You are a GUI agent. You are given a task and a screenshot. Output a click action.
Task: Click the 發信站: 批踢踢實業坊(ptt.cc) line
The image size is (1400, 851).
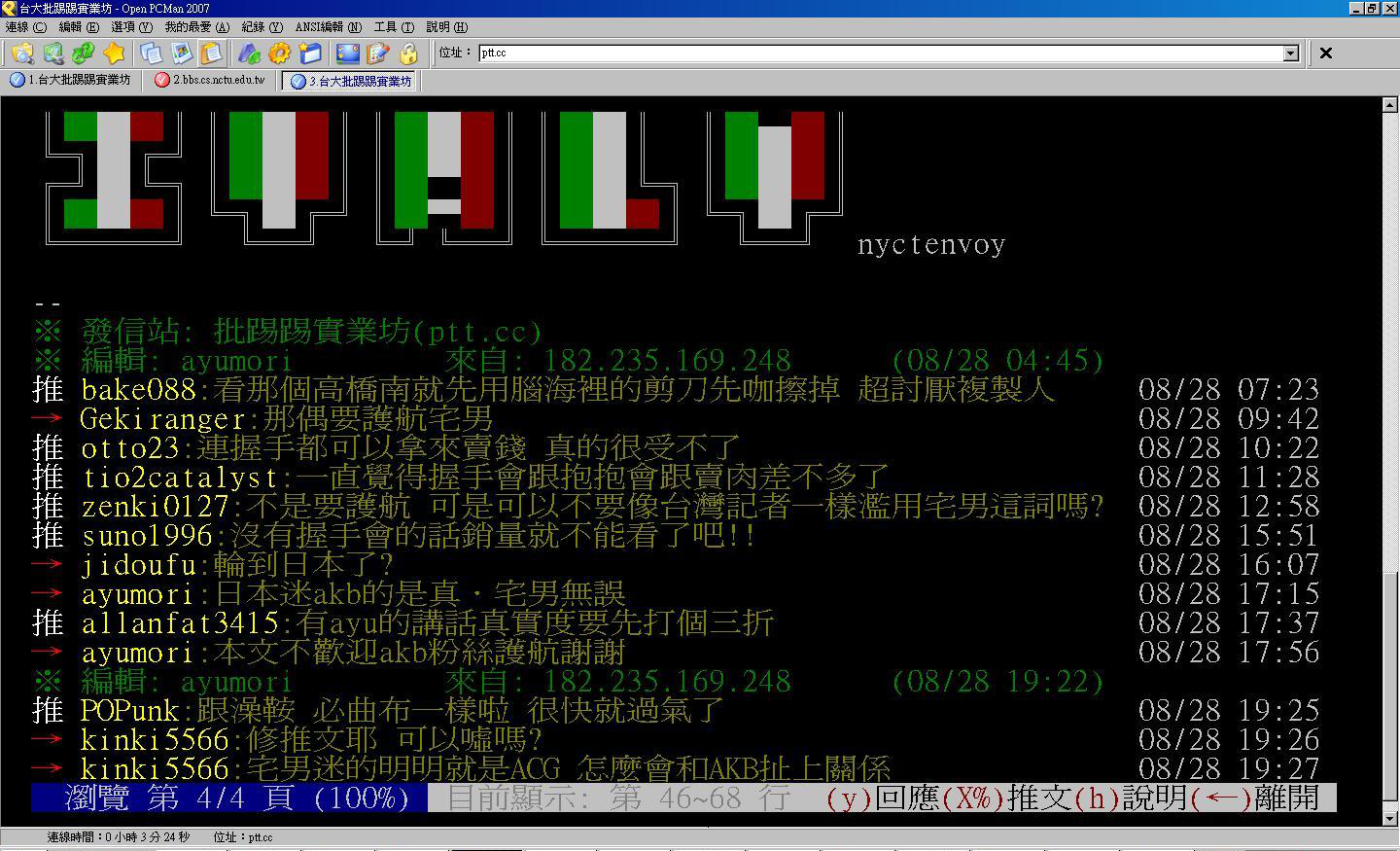click(288, 332)
